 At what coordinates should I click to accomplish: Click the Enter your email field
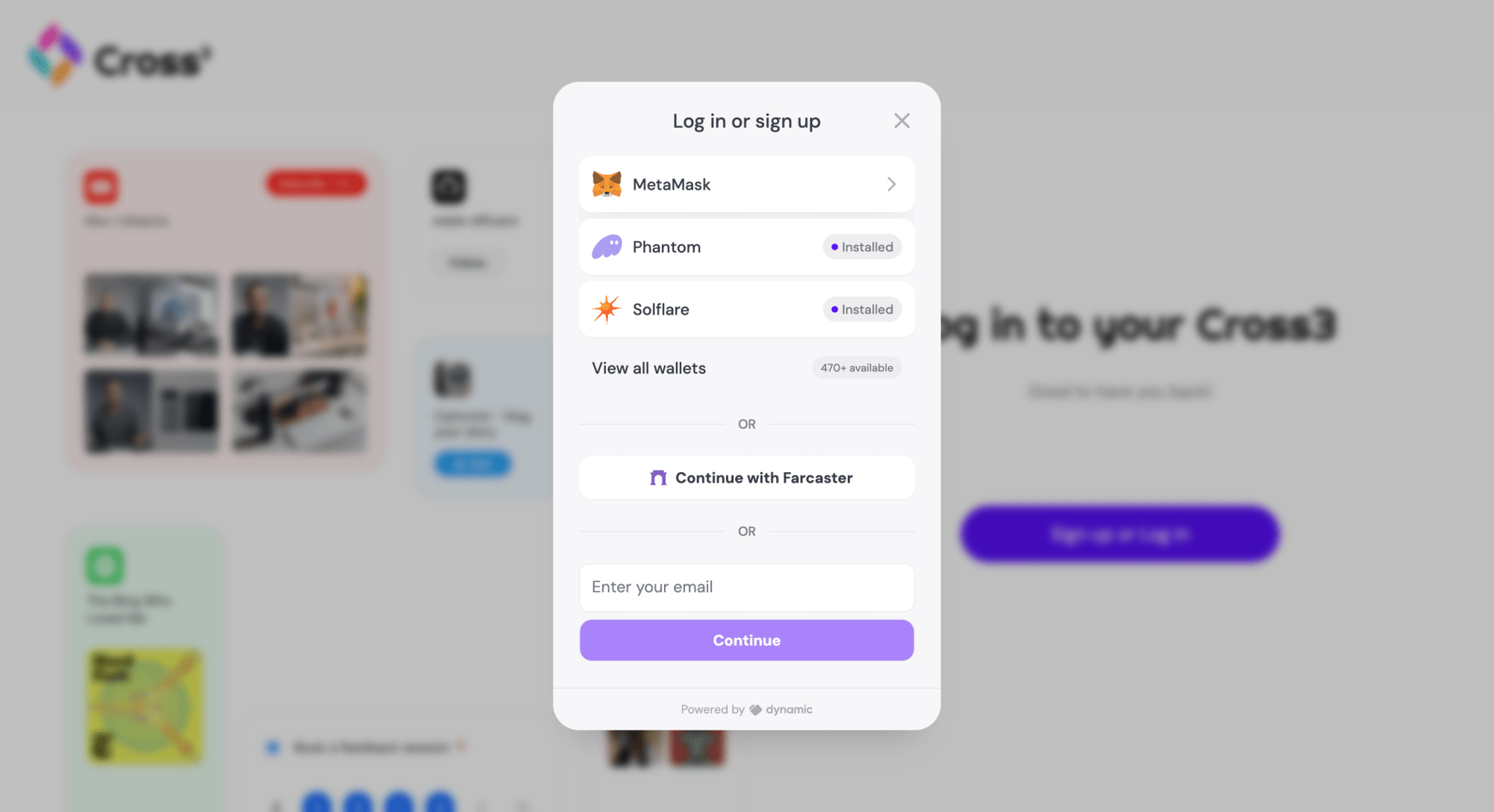click(x=746, y=587)
